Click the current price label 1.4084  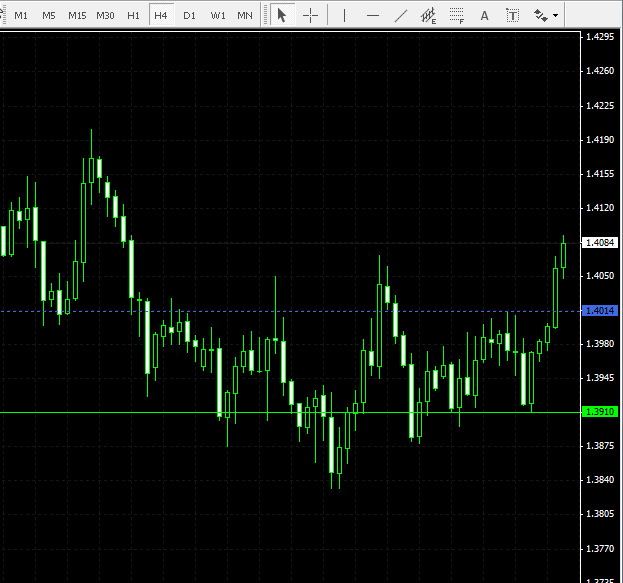tap(600, 242)
